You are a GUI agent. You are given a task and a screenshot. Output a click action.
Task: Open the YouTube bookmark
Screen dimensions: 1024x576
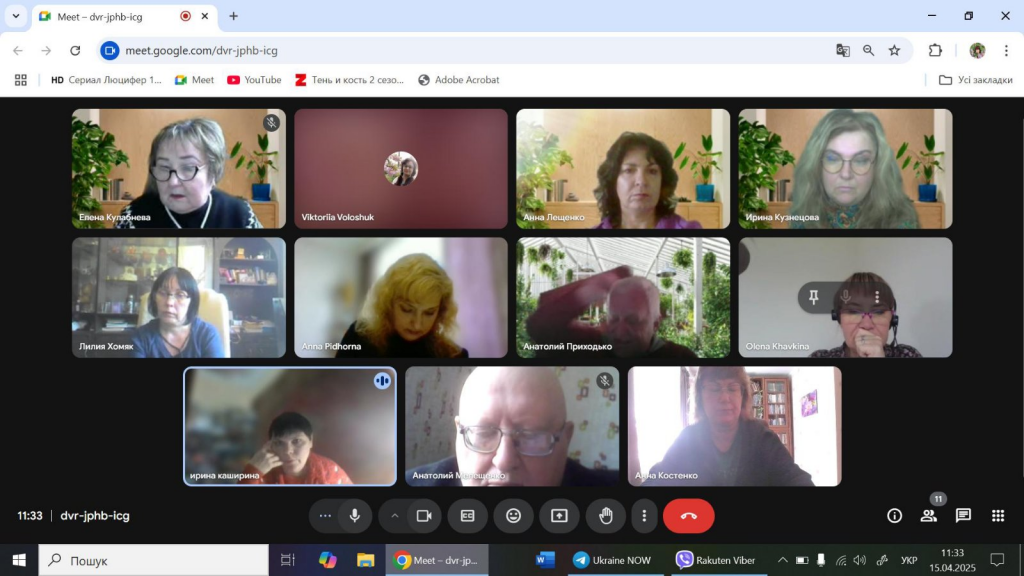click(254, 80)
